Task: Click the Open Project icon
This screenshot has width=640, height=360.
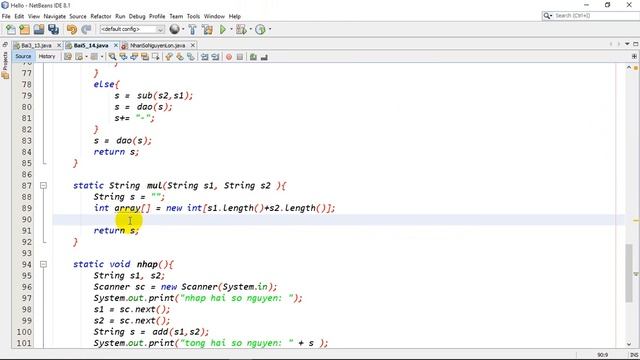Action: coord(39,29)
